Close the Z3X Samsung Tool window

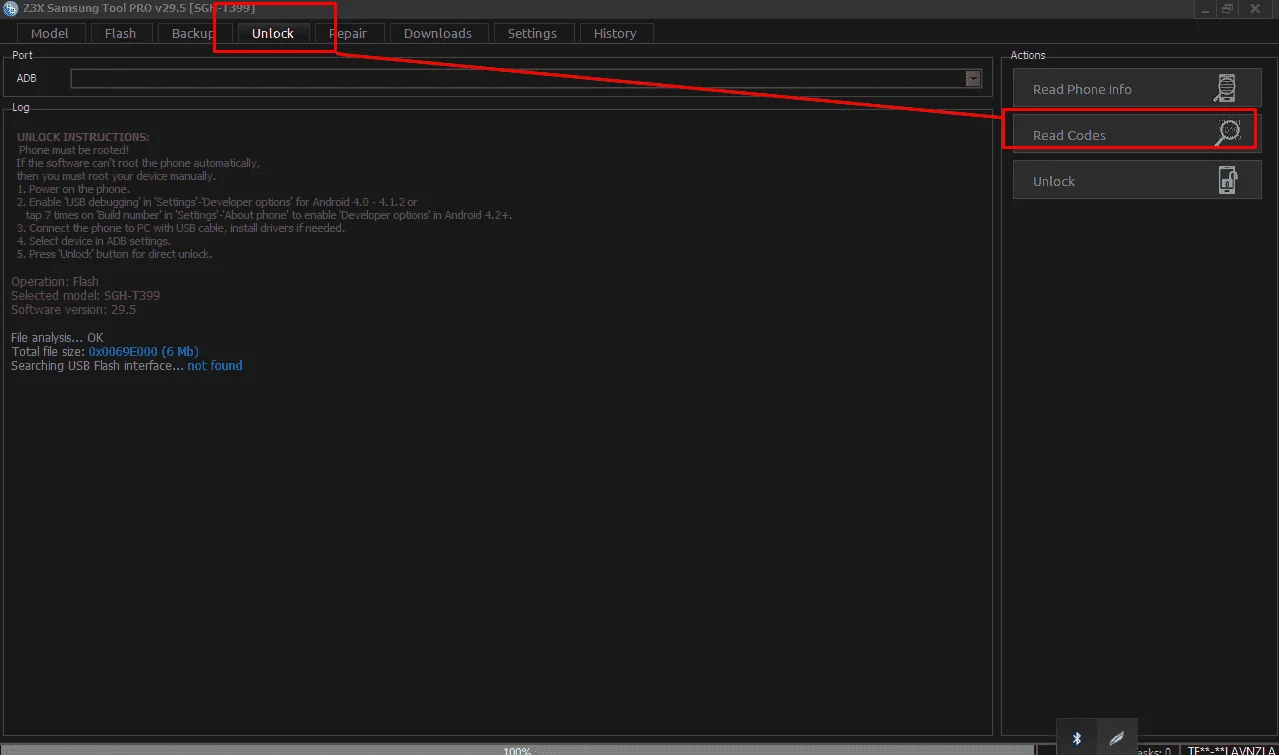pos(1257,8)
